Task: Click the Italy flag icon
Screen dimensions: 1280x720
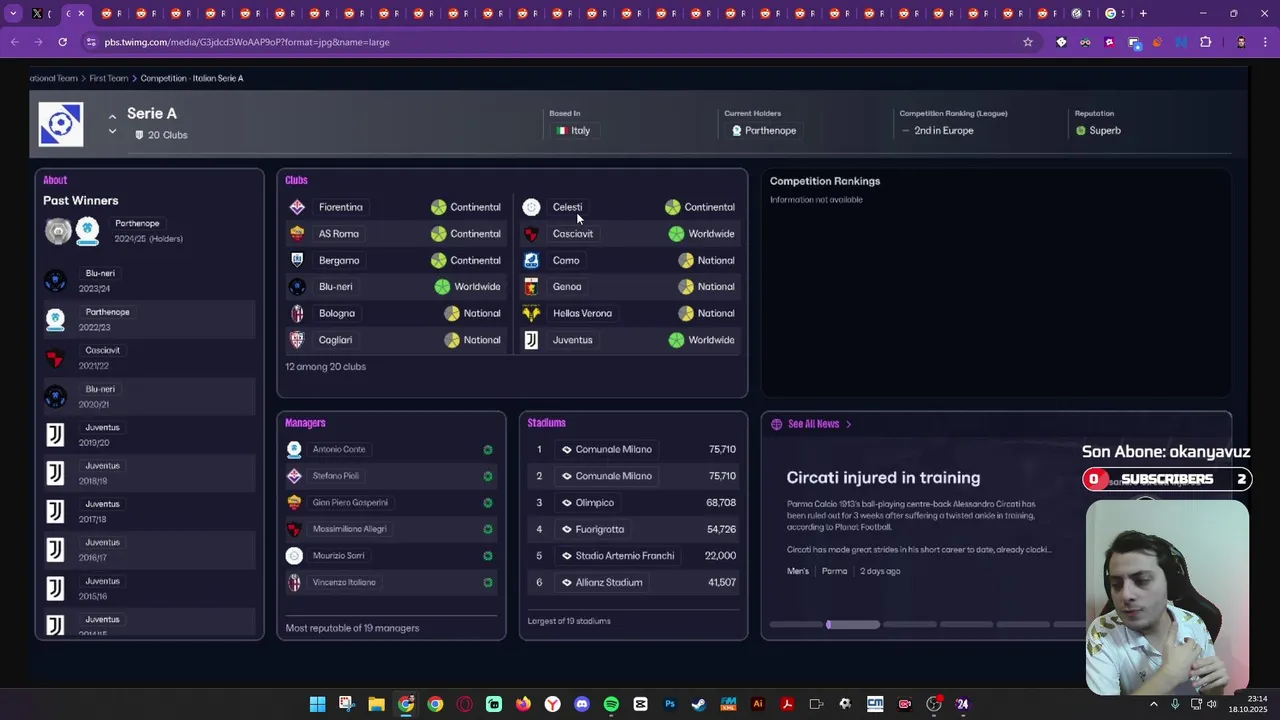Action: click(561, 131)
